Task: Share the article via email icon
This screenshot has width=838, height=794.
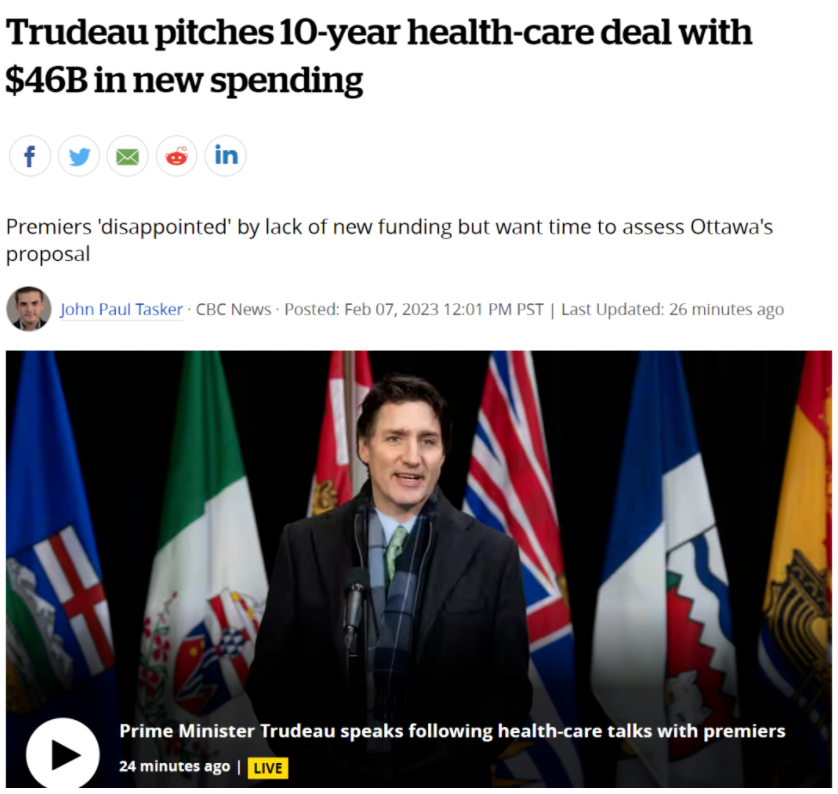Action: pyautogui.click(x=127, y=156)
